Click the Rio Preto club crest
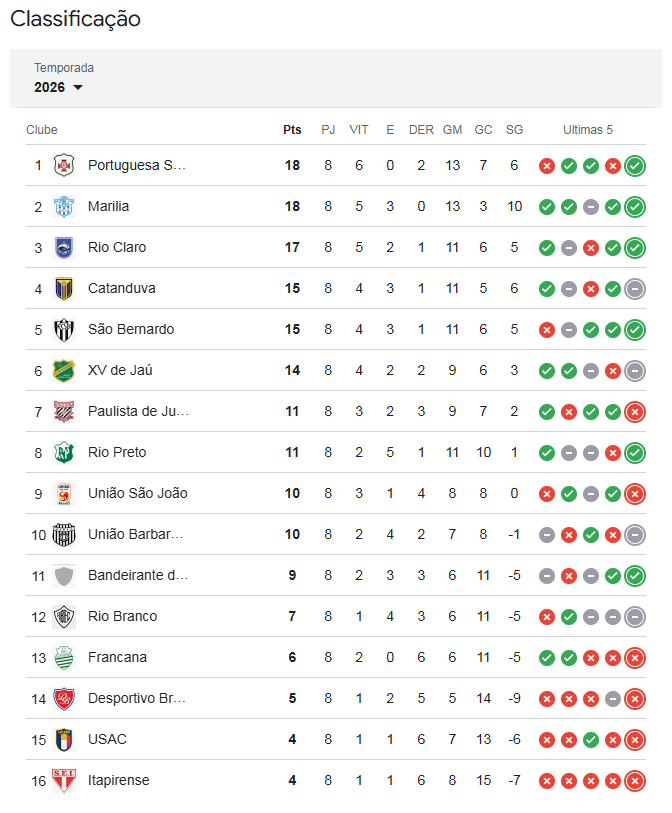The width and height of the screenshot is (672, 813). point(64,452)
